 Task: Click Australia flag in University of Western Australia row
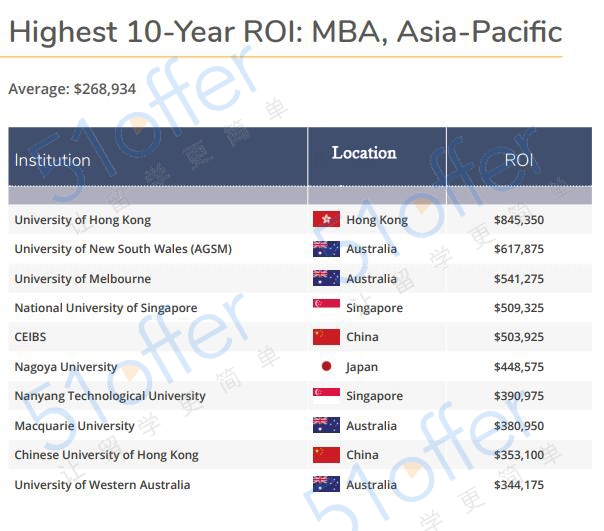coord(326,485)
